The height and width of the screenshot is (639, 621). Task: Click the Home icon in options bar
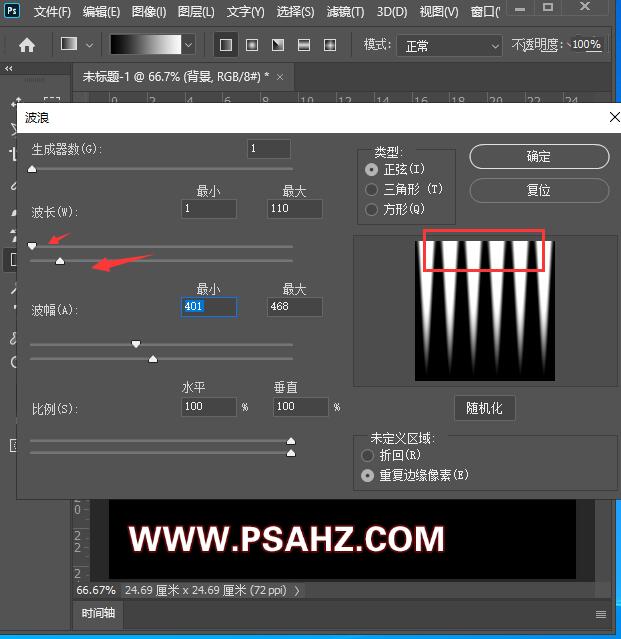pyautogui.click(x=27, y=45)
